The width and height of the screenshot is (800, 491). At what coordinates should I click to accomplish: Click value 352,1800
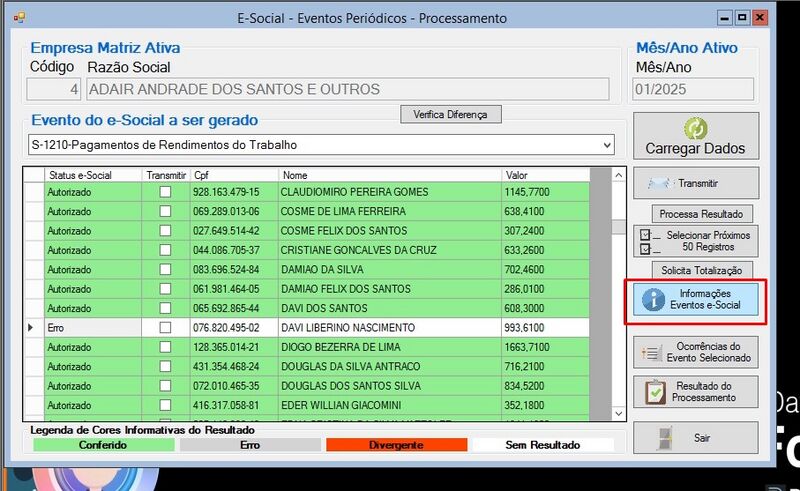(524, 405)
